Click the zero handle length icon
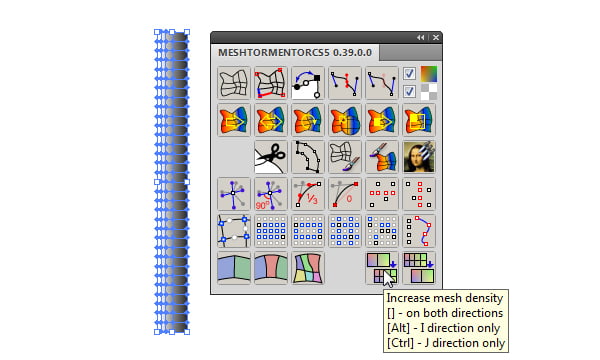The width and height of the screenshot is (600, 360). coord(345,194)
